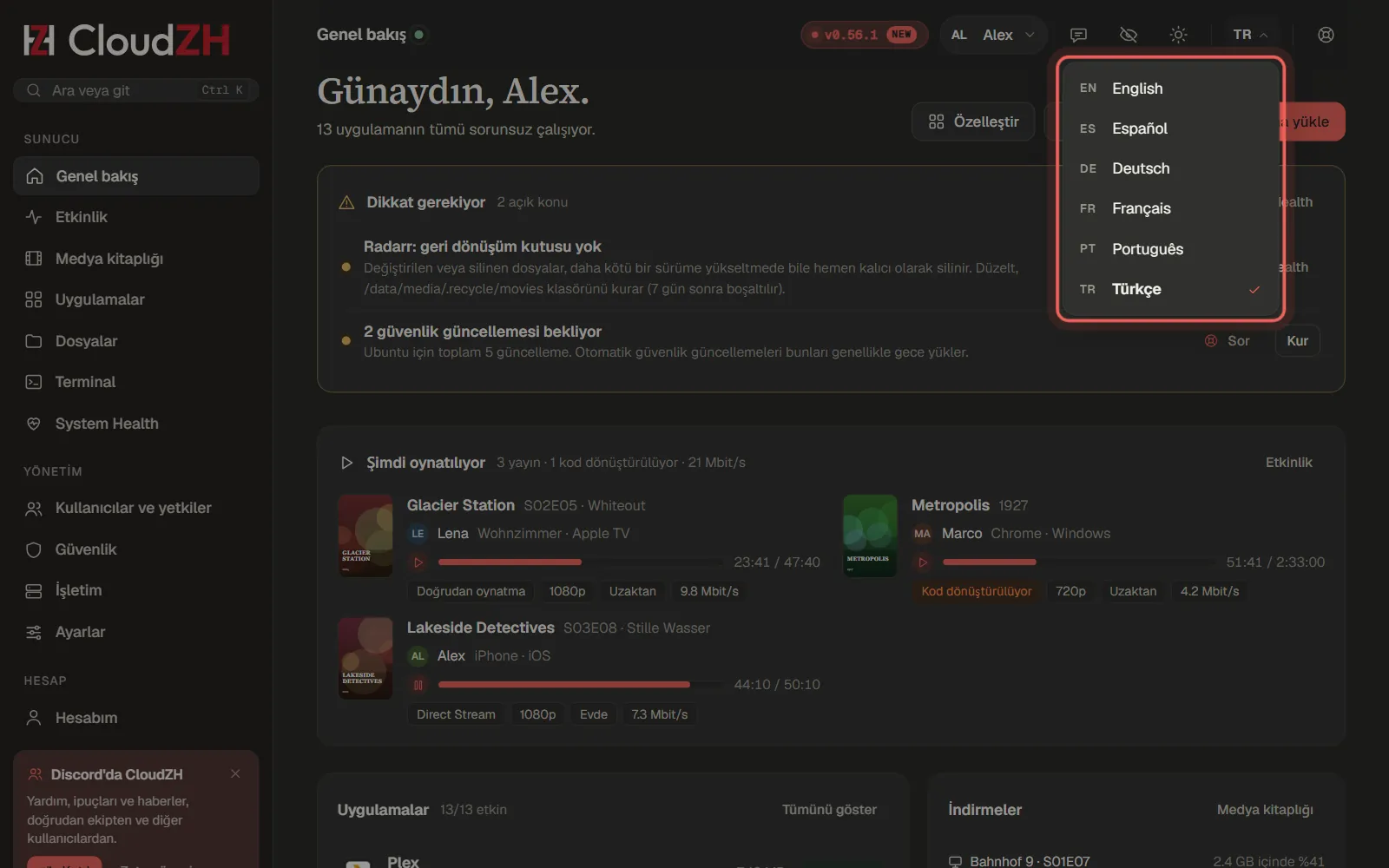Launch Terminal from the sidebar

[136, 382]
